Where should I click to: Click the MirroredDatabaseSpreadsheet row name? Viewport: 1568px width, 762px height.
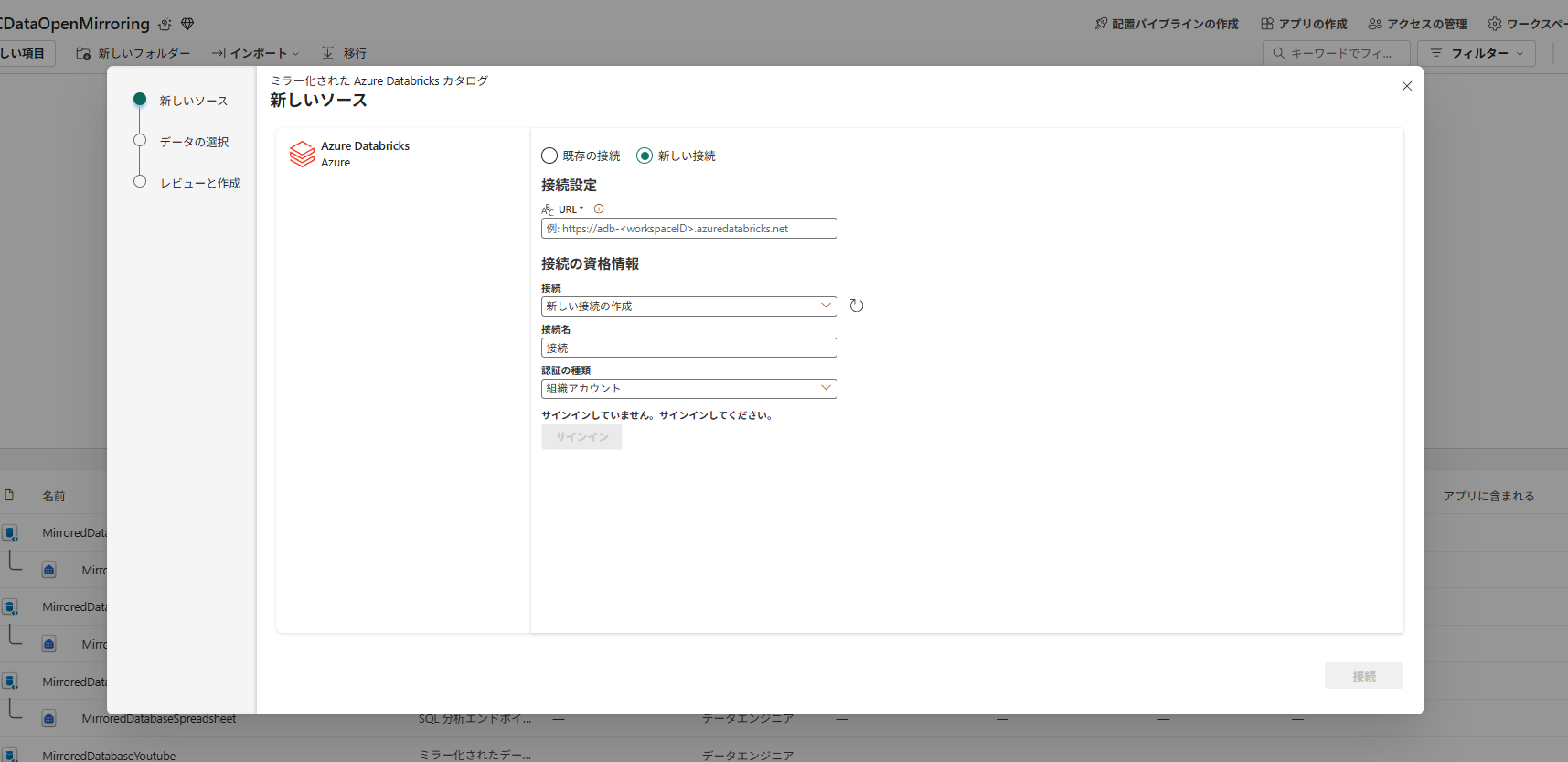(159, 718)
